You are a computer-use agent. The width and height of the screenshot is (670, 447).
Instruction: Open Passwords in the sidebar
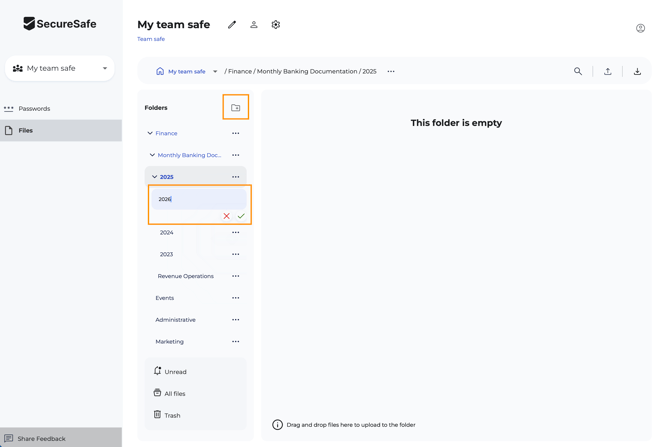click(x=34, y=109)
